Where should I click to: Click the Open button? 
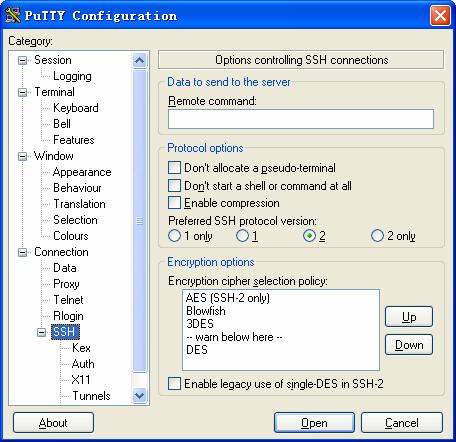pyautogui.click(x=314, y=423)
